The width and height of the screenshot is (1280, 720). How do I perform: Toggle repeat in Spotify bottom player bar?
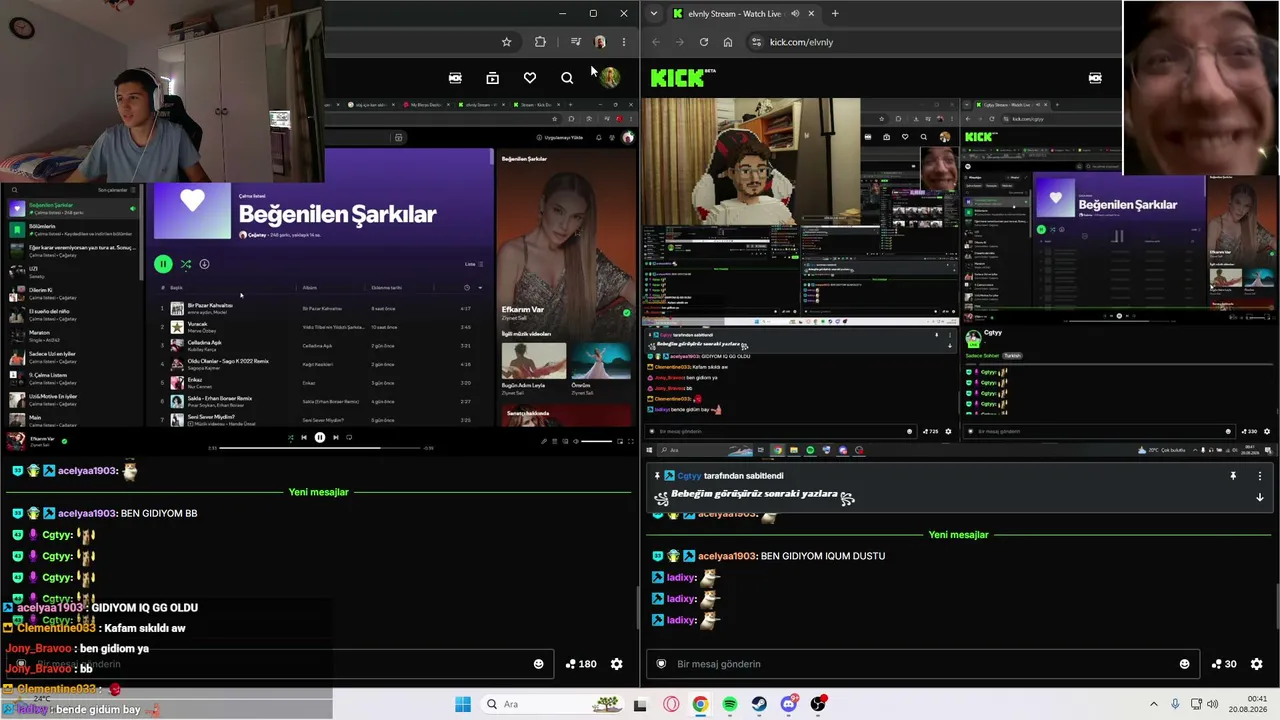point(349,437)
